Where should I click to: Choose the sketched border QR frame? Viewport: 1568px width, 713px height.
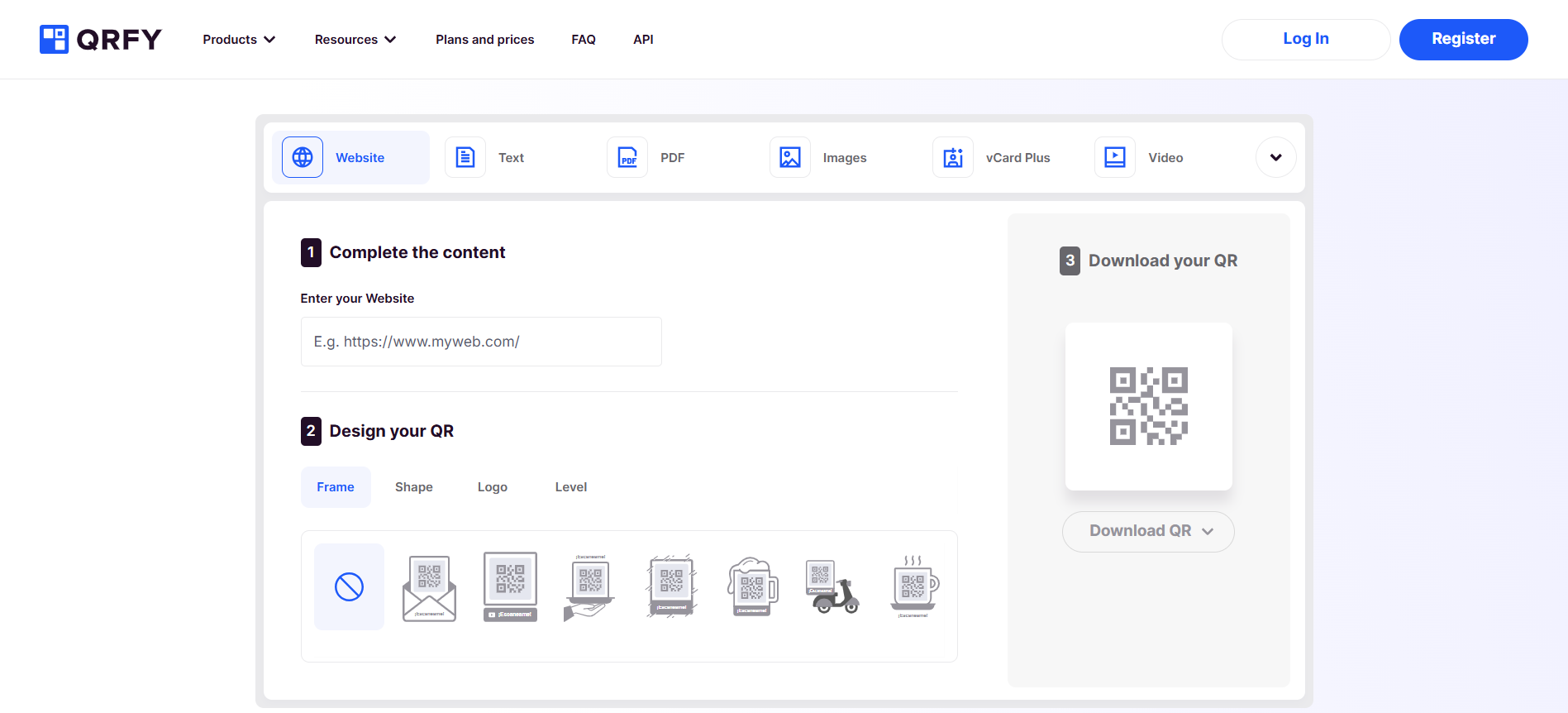pos(671,586)
